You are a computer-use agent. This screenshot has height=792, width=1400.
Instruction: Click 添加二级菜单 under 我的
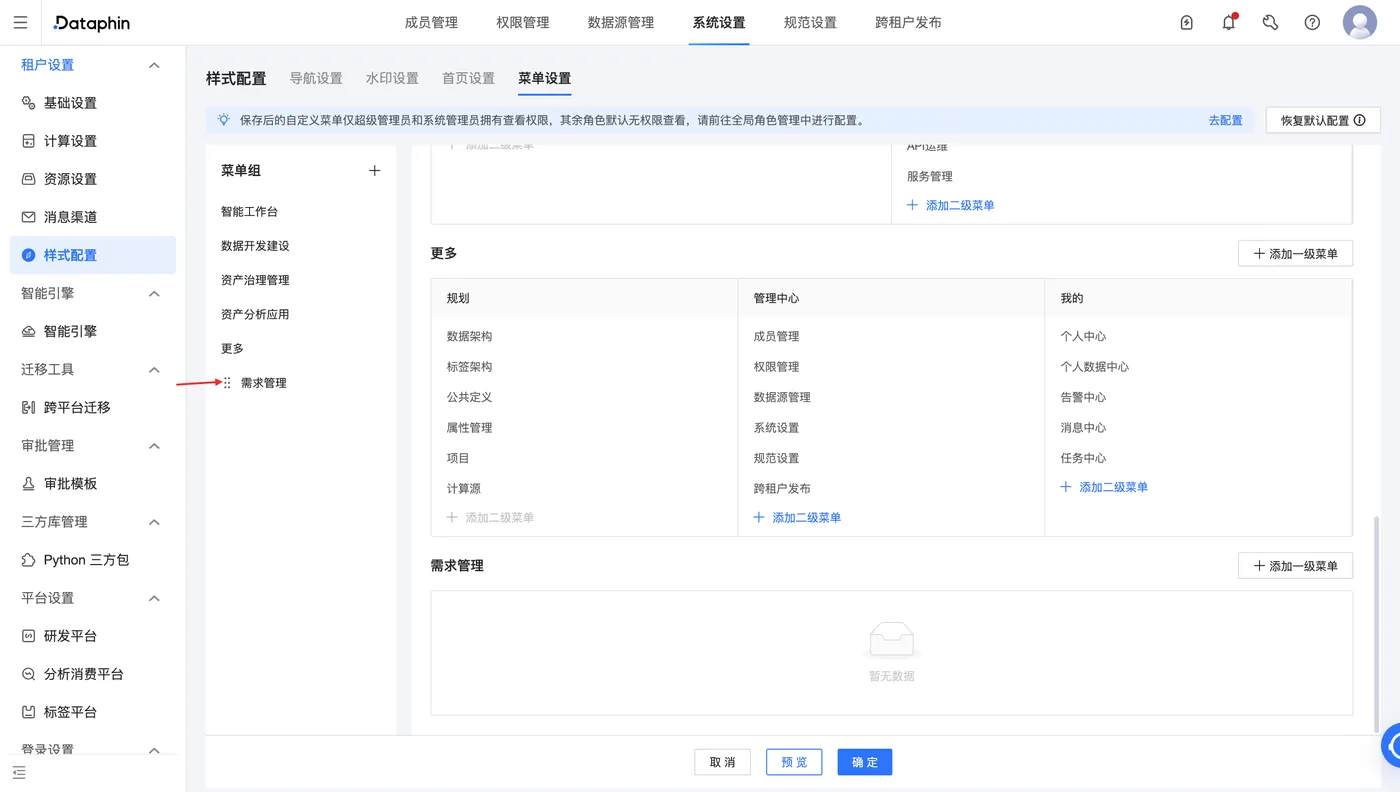(1104, 487)
